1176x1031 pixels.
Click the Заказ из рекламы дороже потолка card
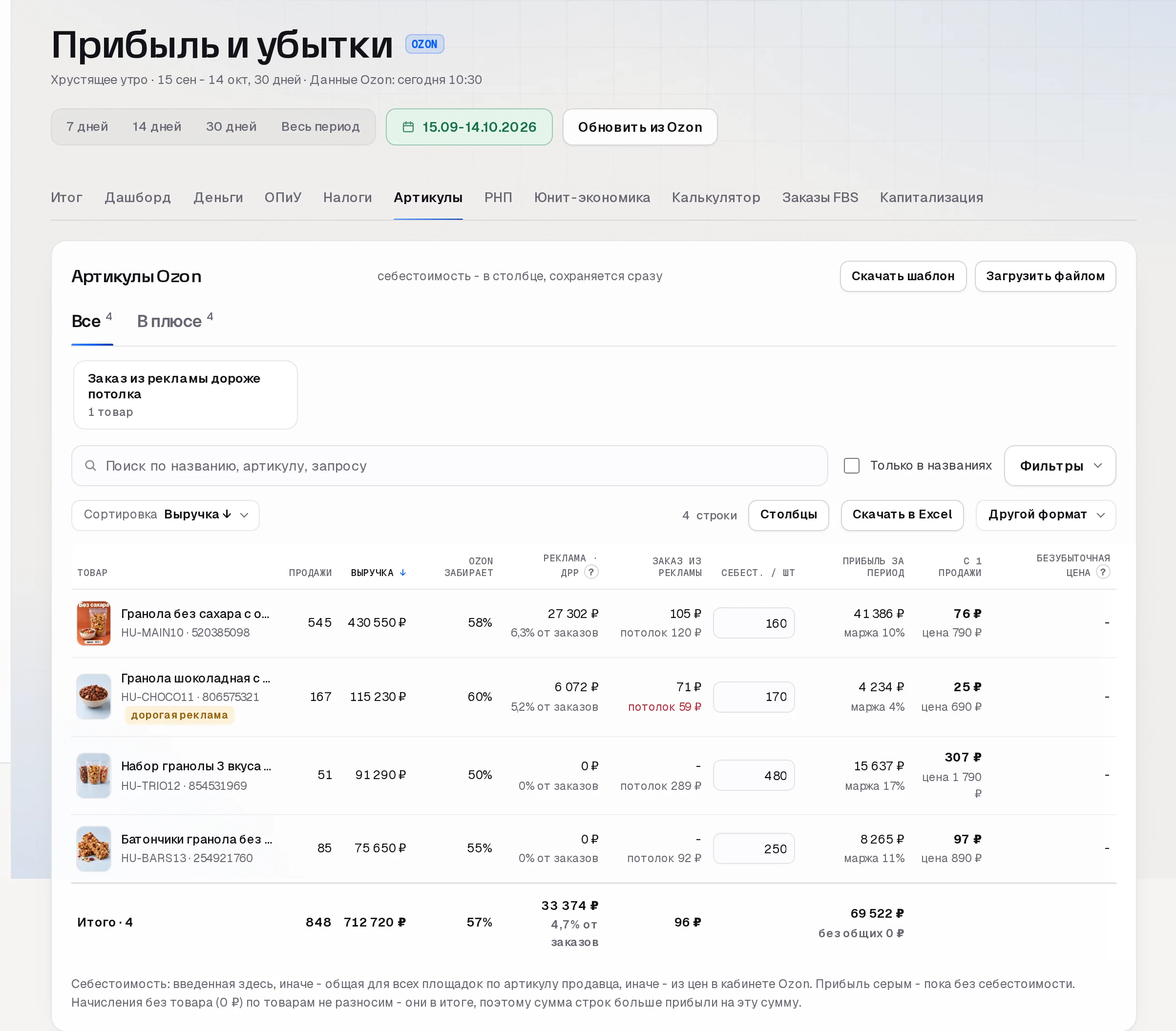(185, 394)
